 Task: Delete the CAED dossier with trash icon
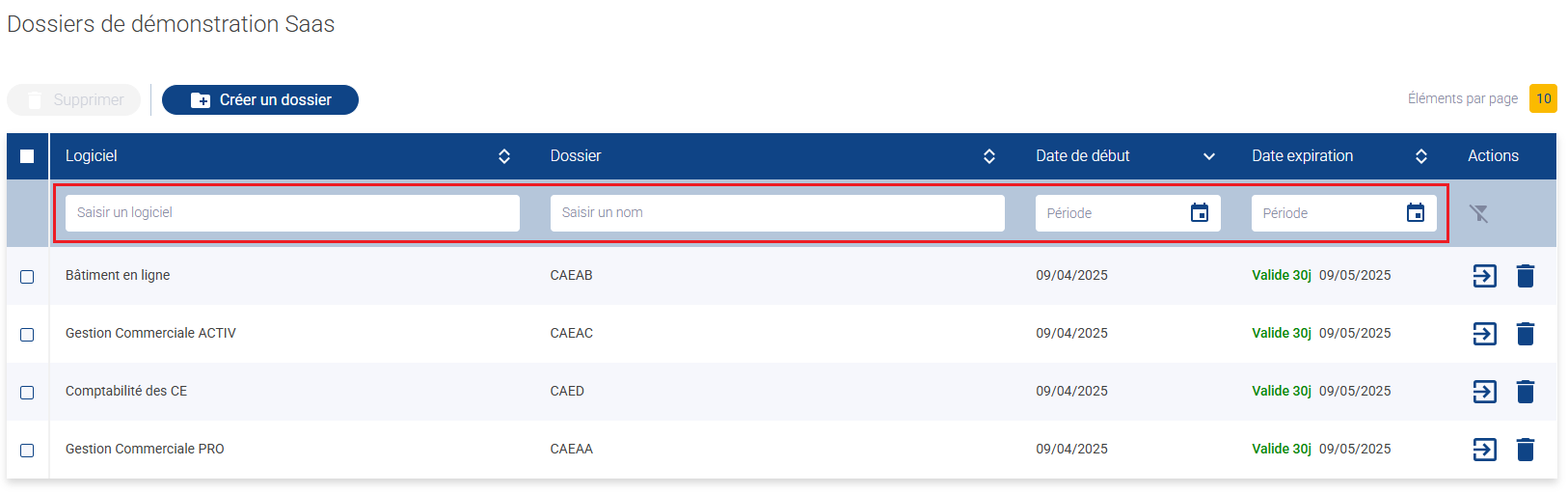1526,392
